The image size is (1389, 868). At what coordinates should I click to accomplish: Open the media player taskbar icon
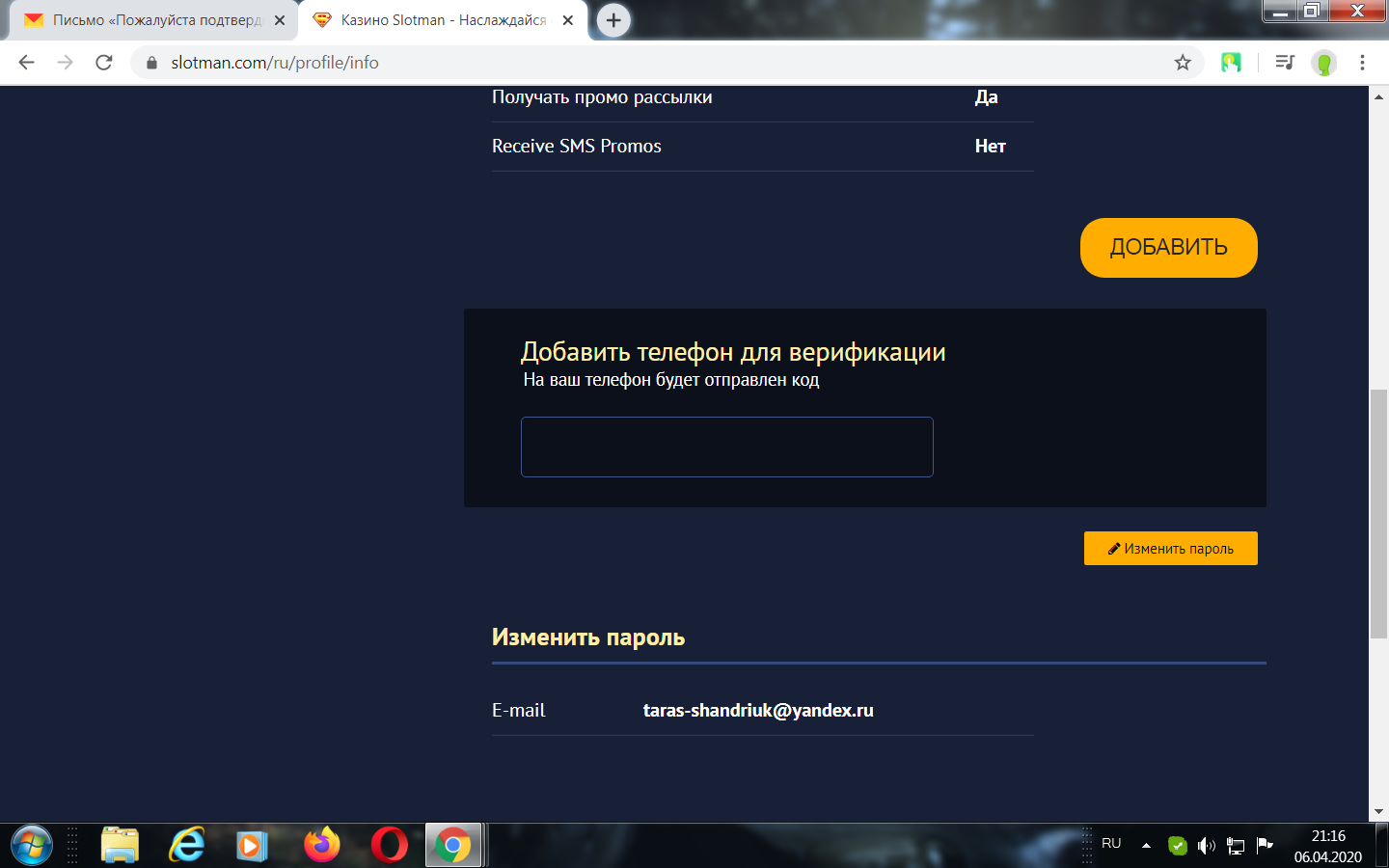point(252,846)
